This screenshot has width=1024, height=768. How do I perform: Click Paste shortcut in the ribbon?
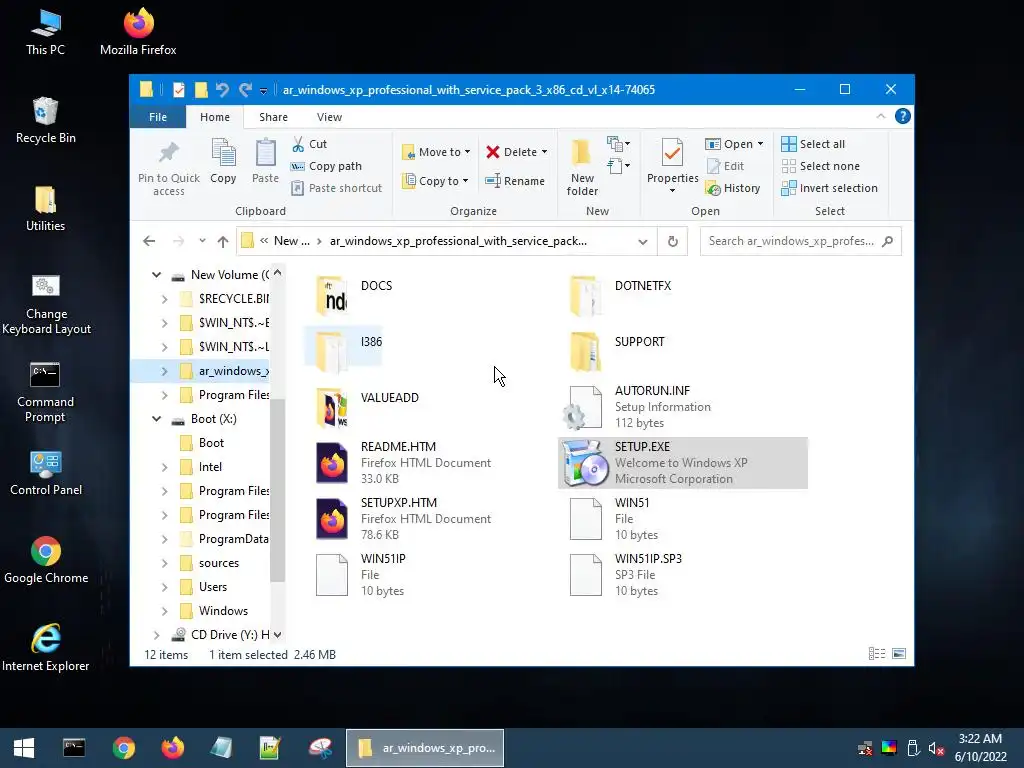click(x=336, y=188)
